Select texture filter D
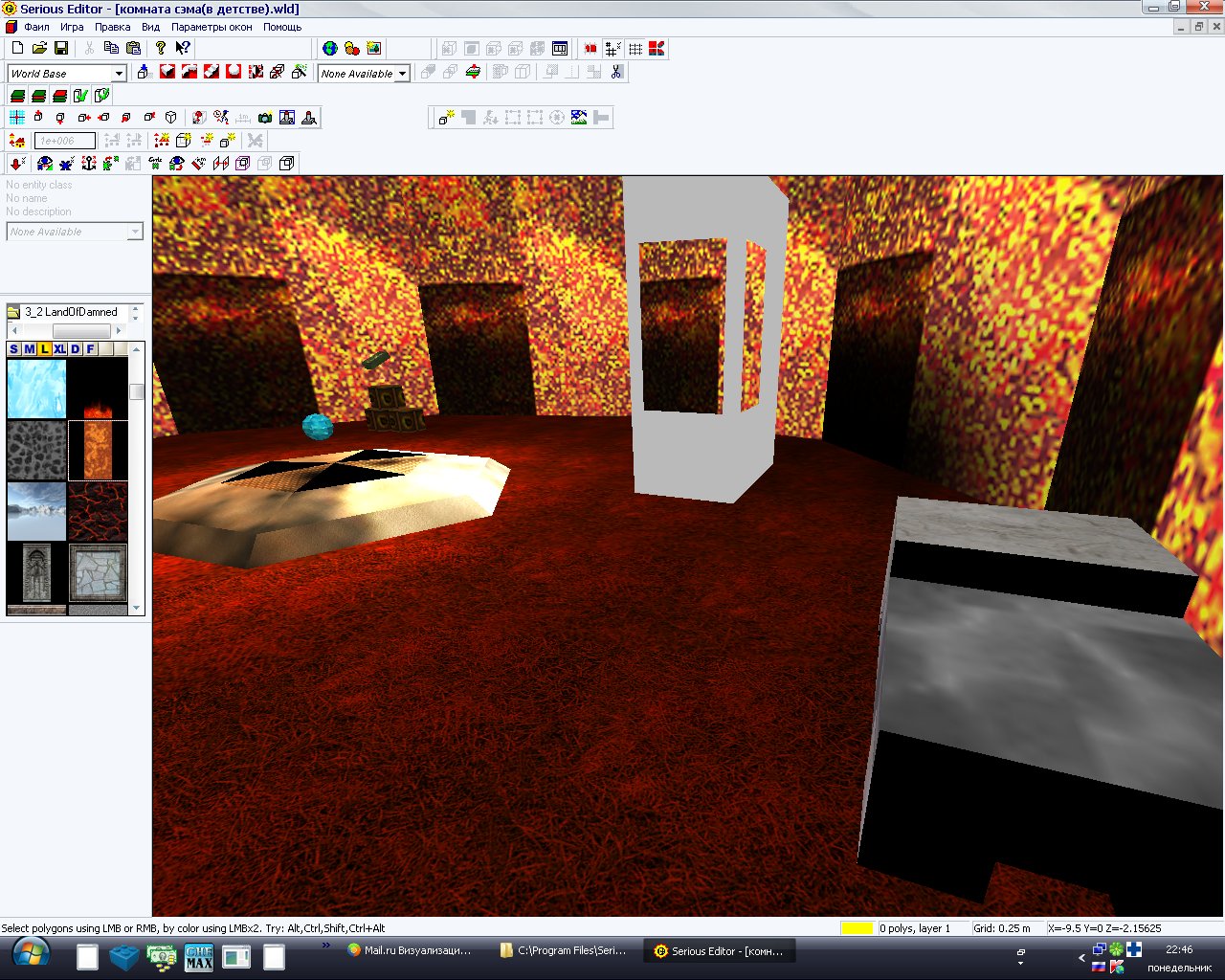The width and height of the screenshot is (1225, 980). pyautogui.click(x=75, y=349)
